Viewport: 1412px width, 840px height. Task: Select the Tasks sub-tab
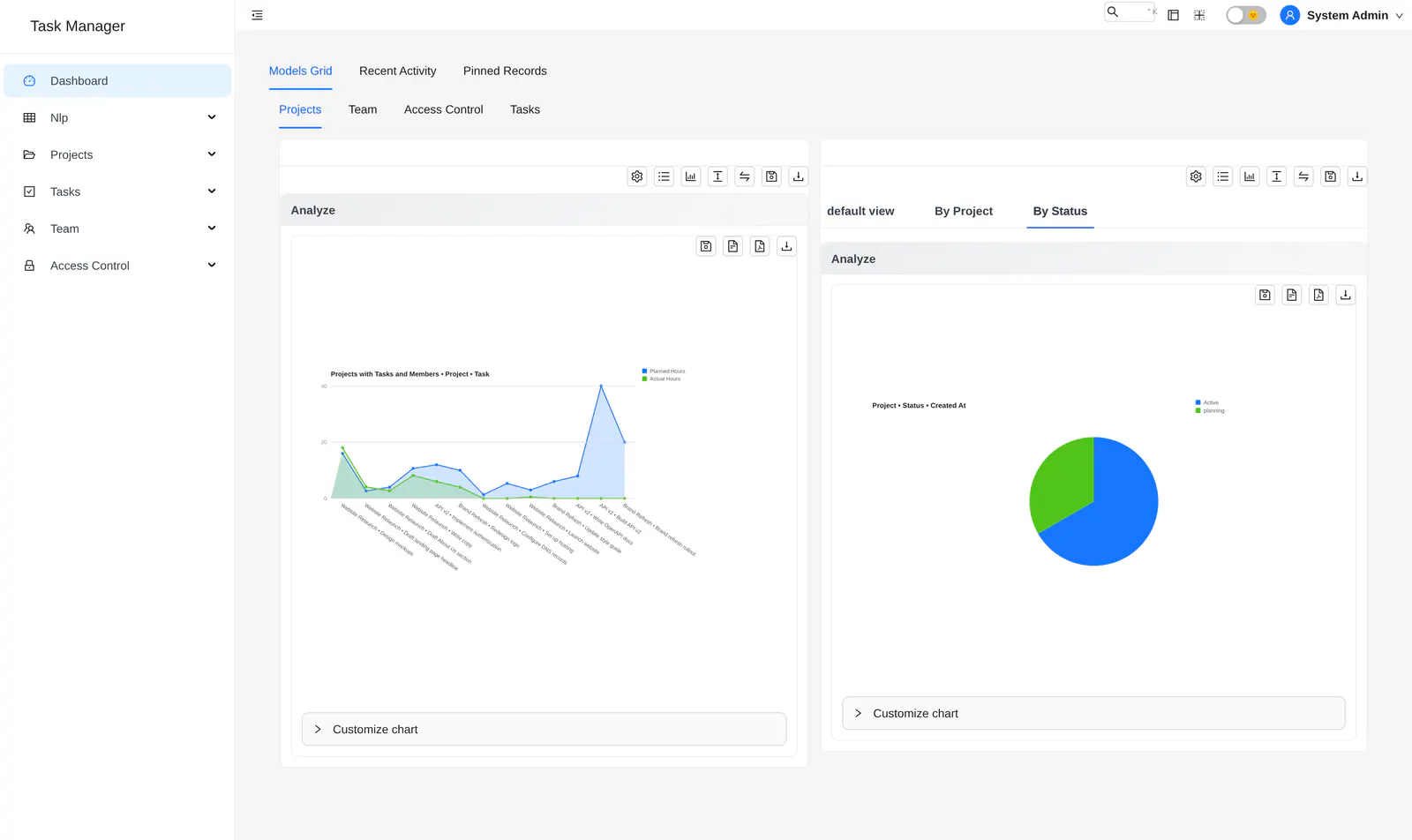point(525,109)
